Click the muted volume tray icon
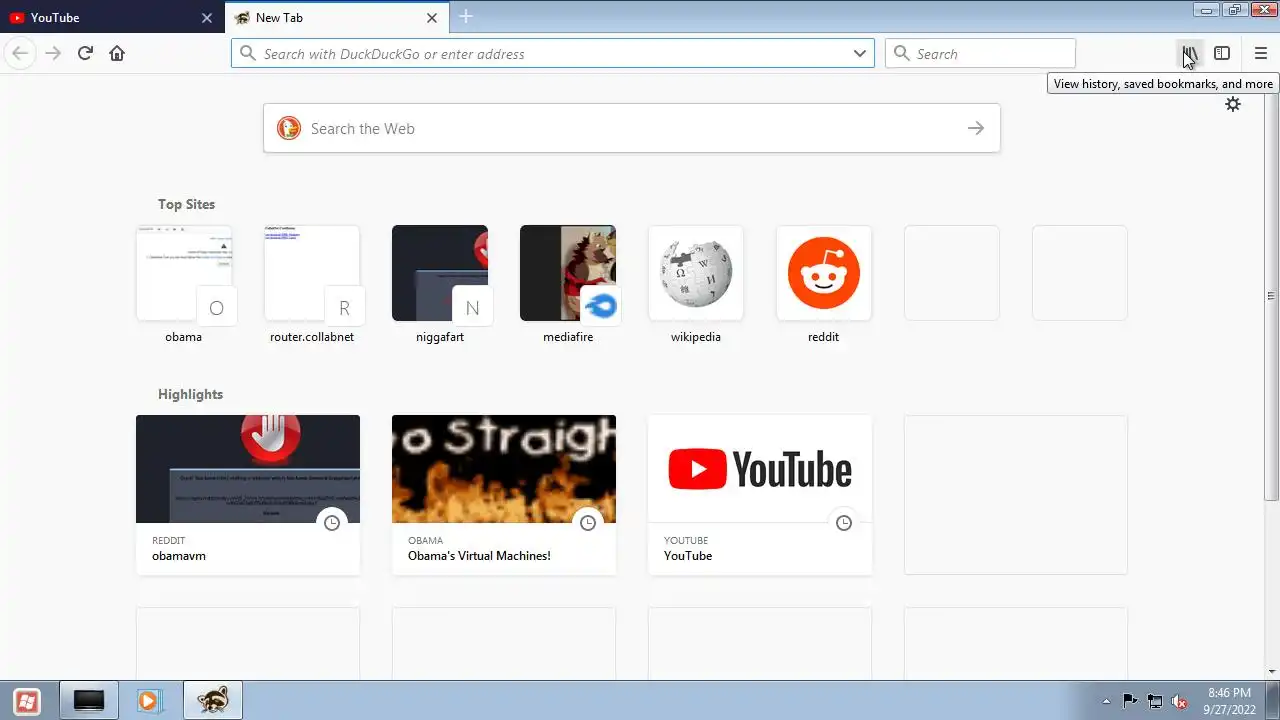Screen dimensions: 1280x720 point(1179,701)
